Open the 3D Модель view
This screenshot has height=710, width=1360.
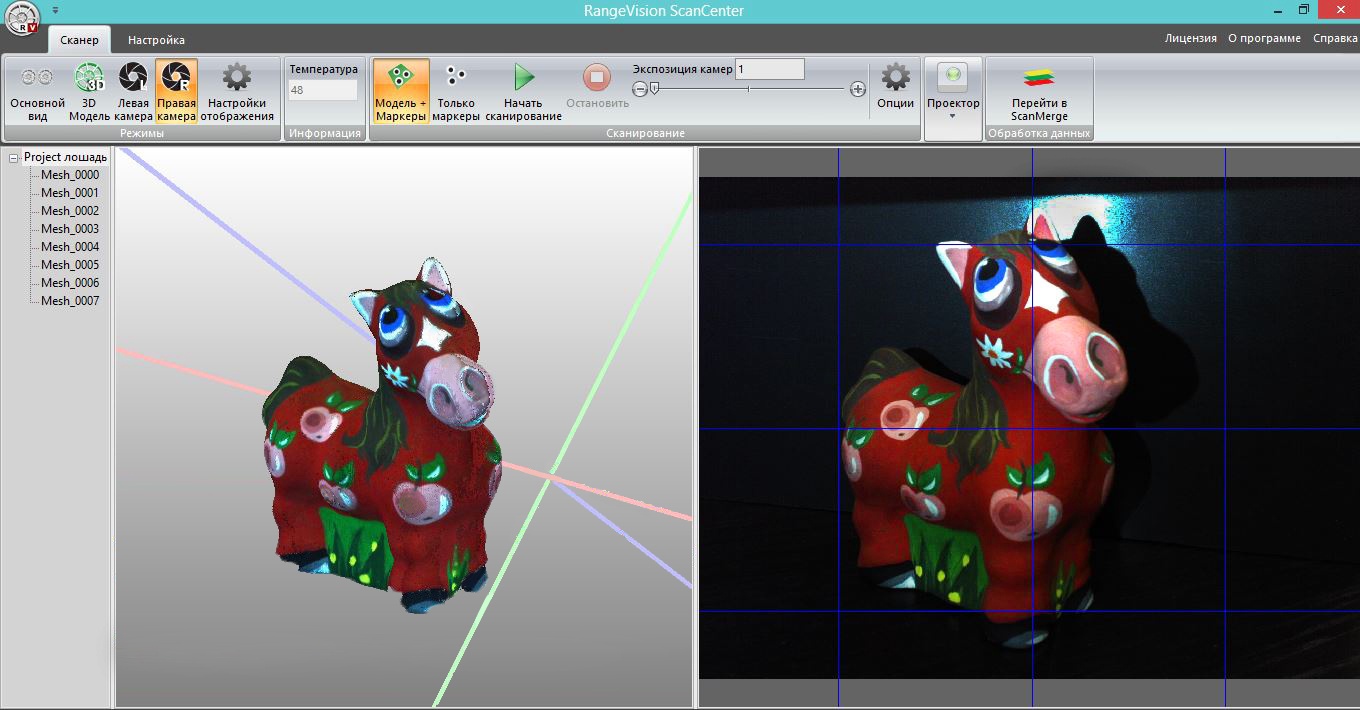click(x=89, y=91)
